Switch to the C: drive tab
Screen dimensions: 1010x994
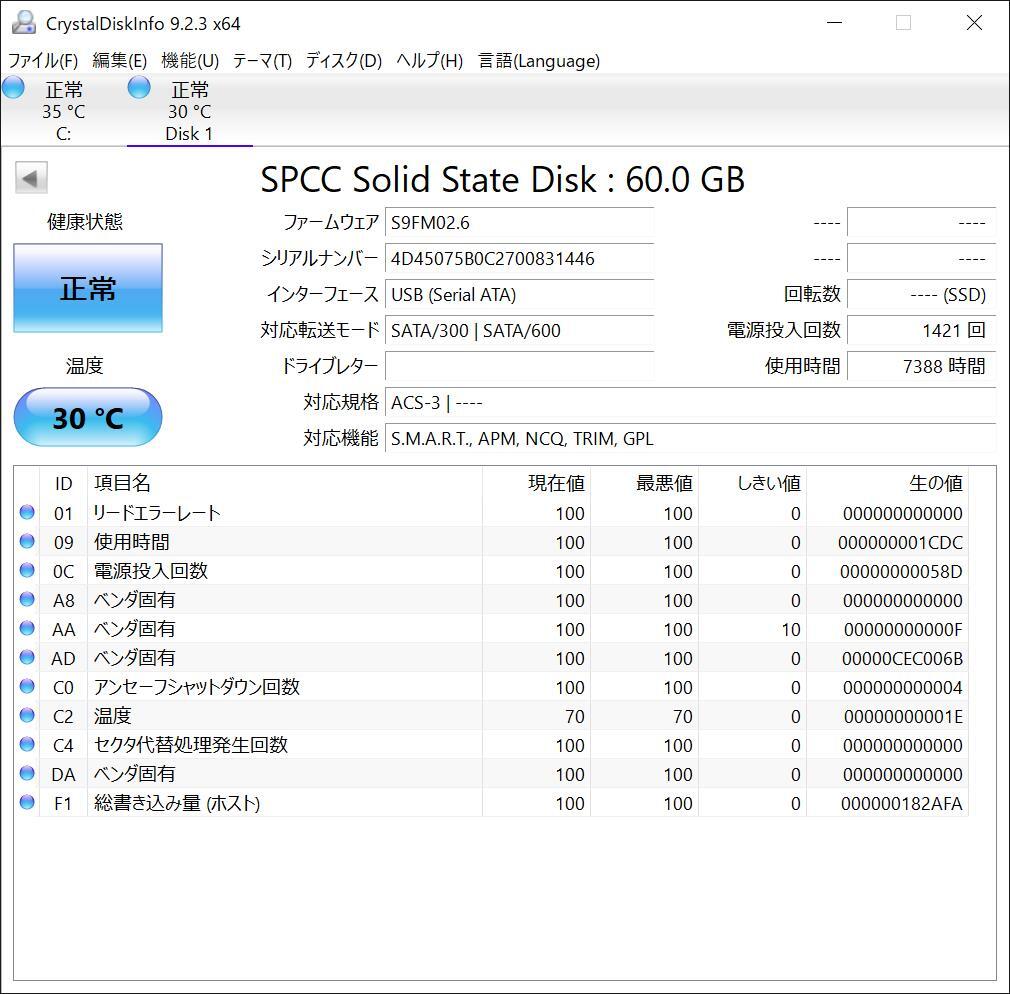(63, 110)
